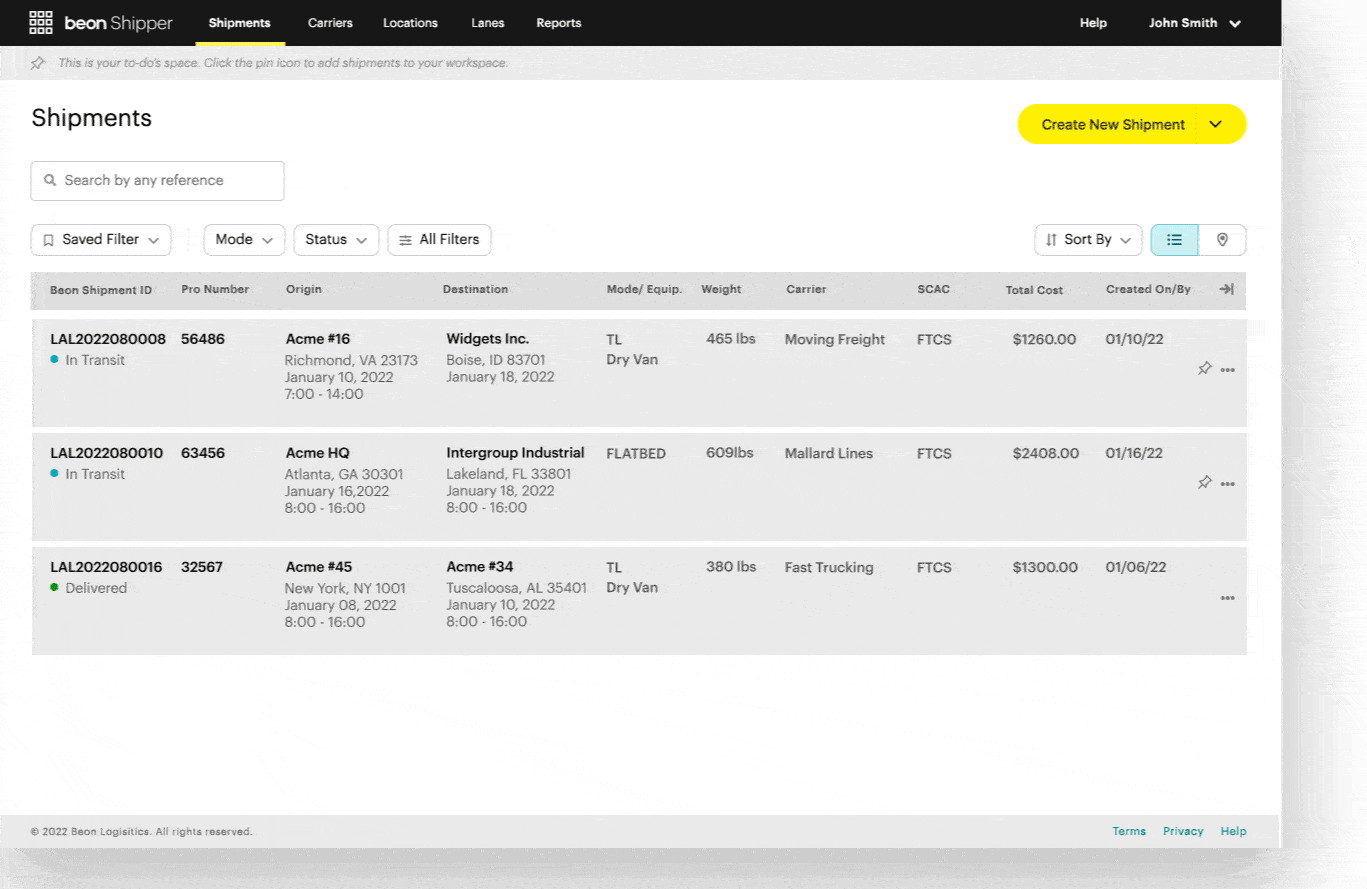Click Pro Number 63456

click(x=203, y=453)
